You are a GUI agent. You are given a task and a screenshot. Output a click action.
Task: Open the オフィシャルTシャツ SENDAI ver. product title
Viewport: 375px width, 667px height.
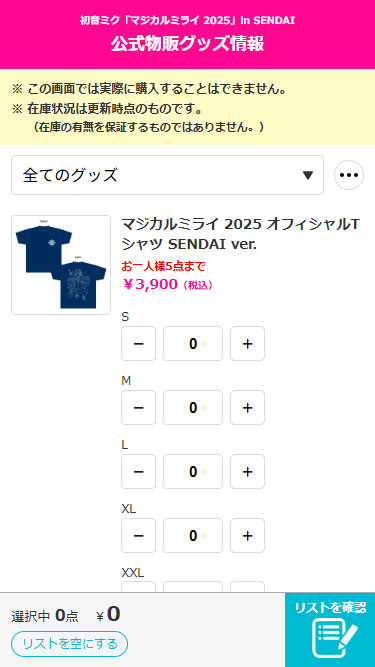point(241,234)
